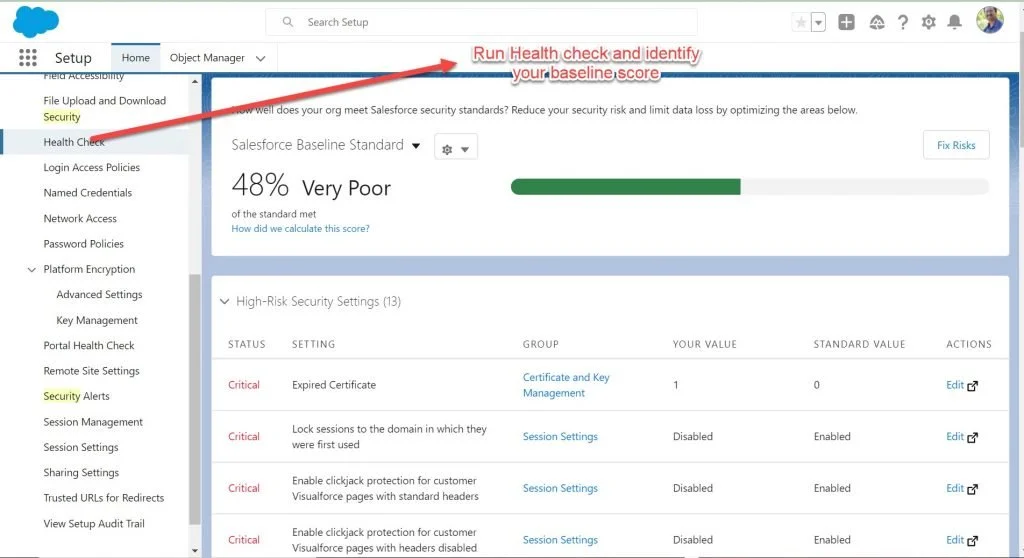Open the user profile avatar
Screen dimensions: 1024x558
990,20
